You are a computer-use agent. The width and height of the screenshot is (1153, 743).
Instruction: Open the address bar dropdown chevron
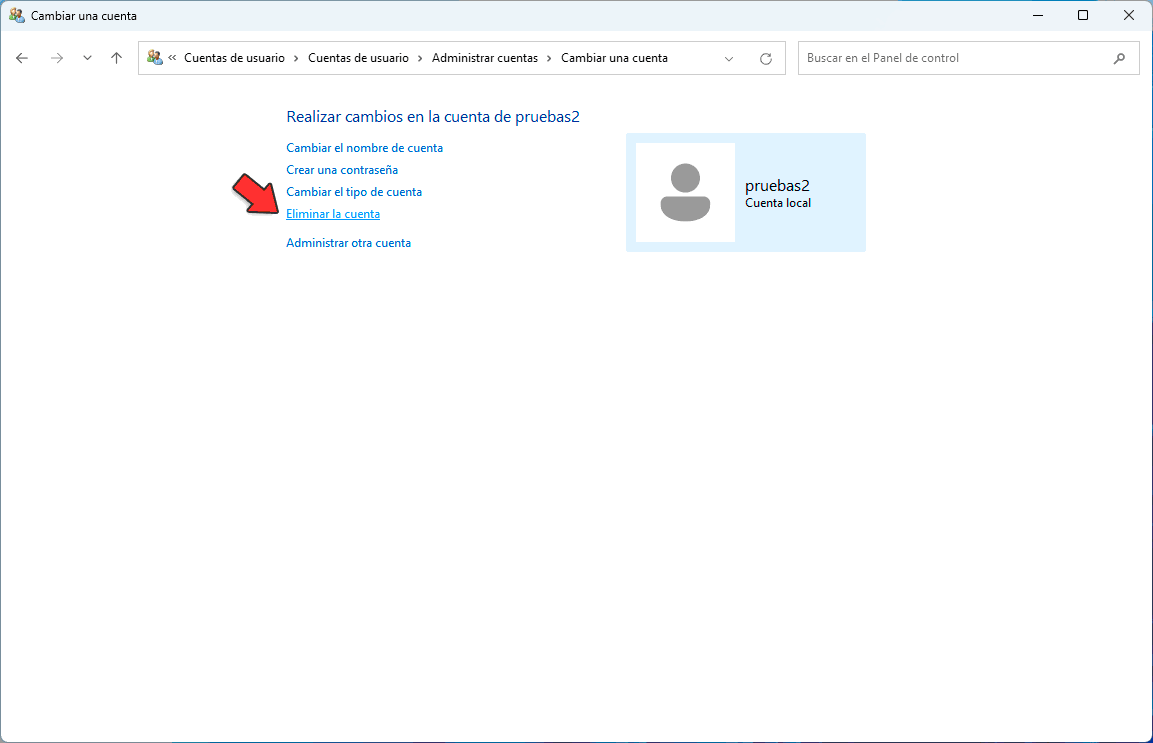(x=729, y=58)
